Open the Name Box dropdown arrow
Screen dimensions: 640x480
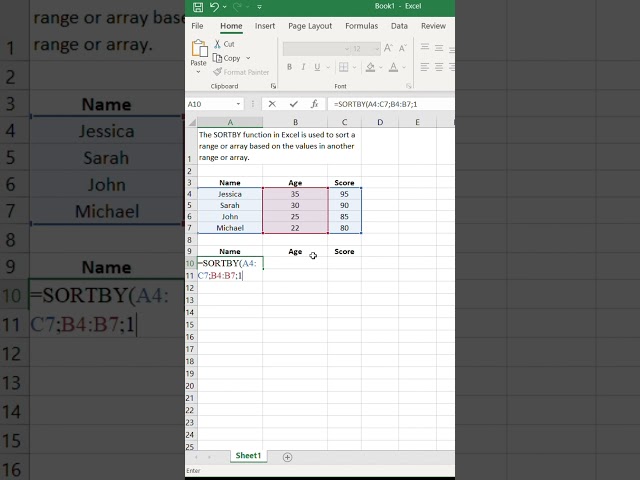pos(238,104)
